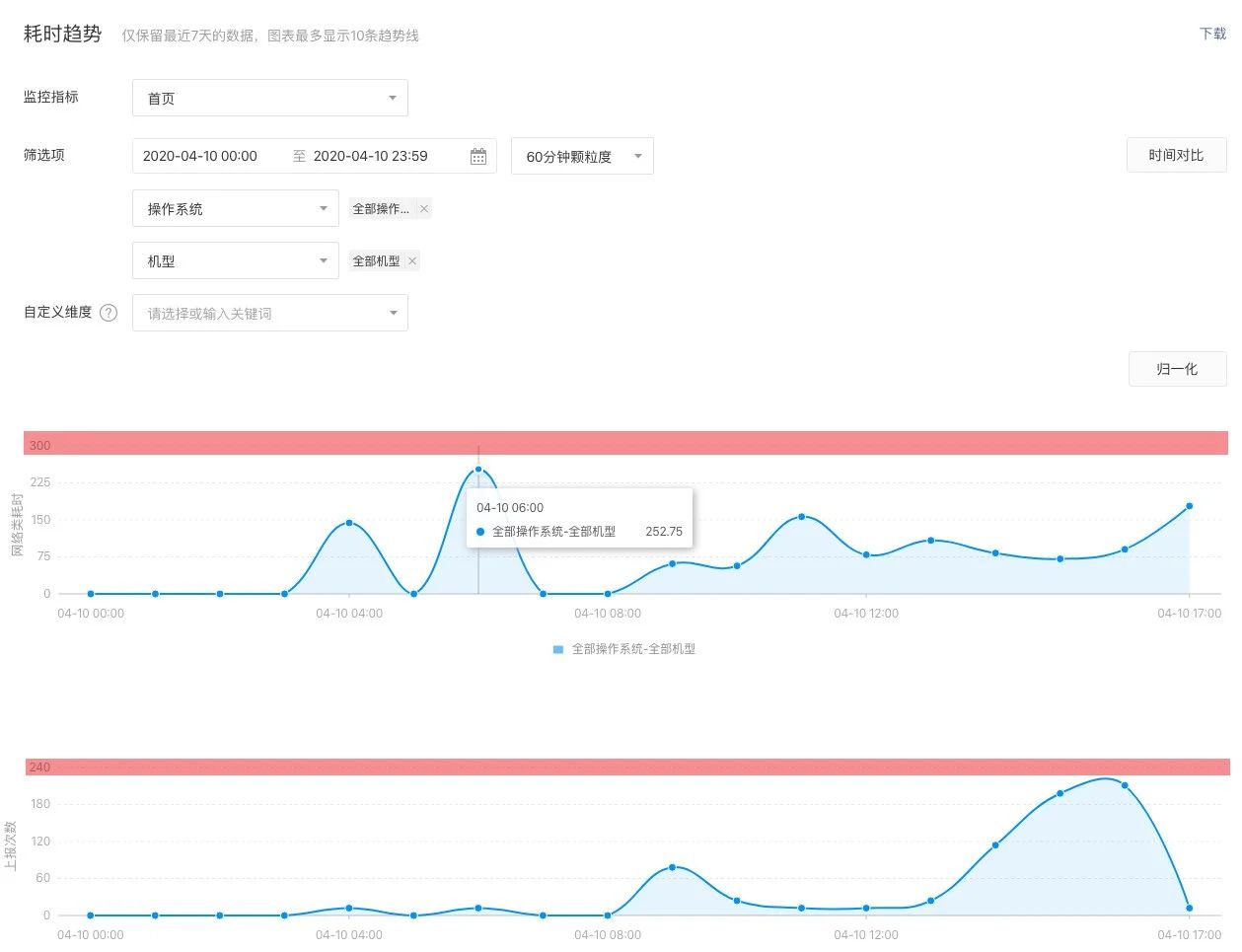
Task: Click the red 240 threshold band
Action: pos(626,767)
